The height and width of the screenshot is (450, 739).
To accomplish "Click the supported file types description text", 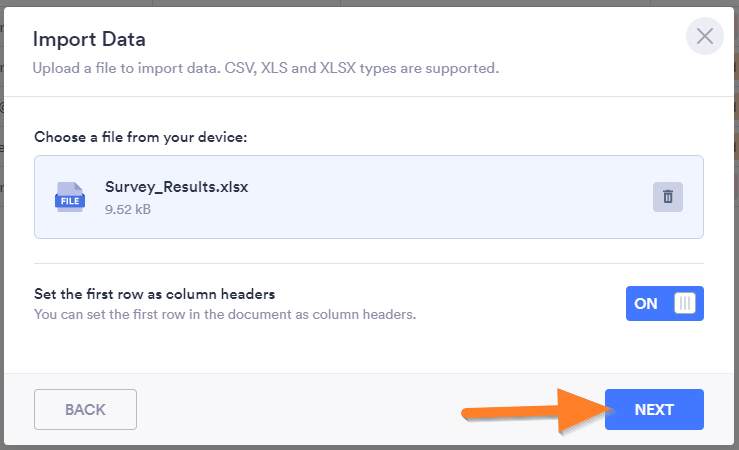I will pyautogui.click(x=265, y=69).
